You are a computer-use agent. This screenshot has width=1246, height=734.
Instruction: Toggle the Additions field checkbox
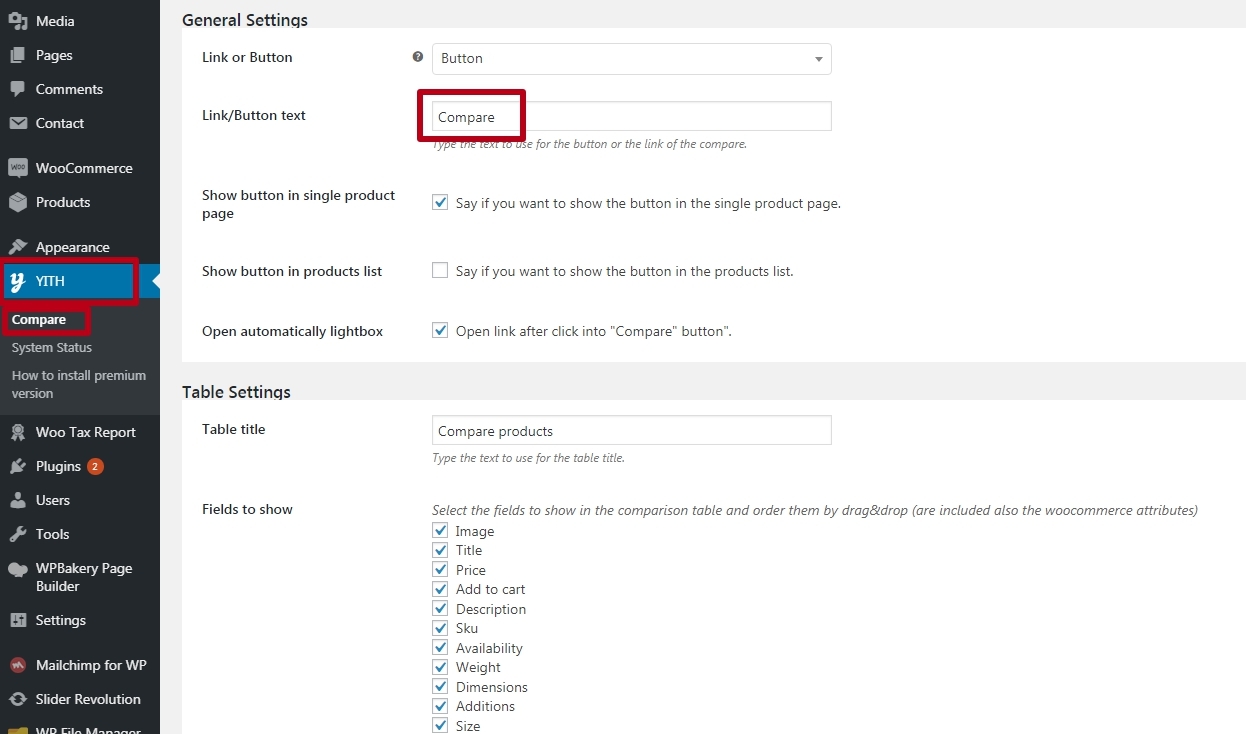pyautogui.click(x=440, y=706)
